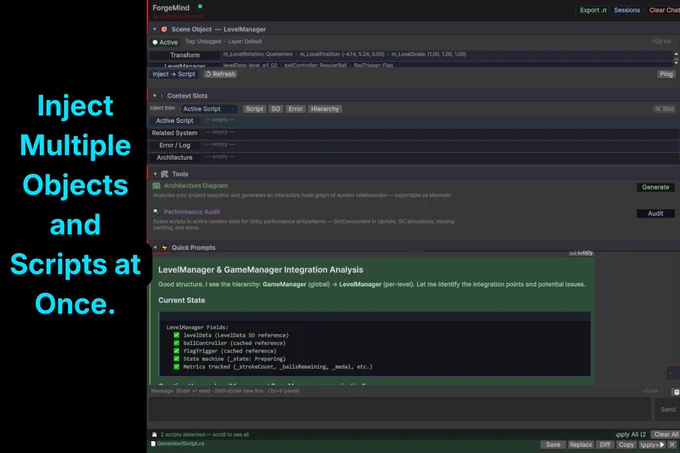The height and width of the screenshot is (453, 680).
Task: Click the green status indicator next to ForgeMind
Action: (200, 7)
